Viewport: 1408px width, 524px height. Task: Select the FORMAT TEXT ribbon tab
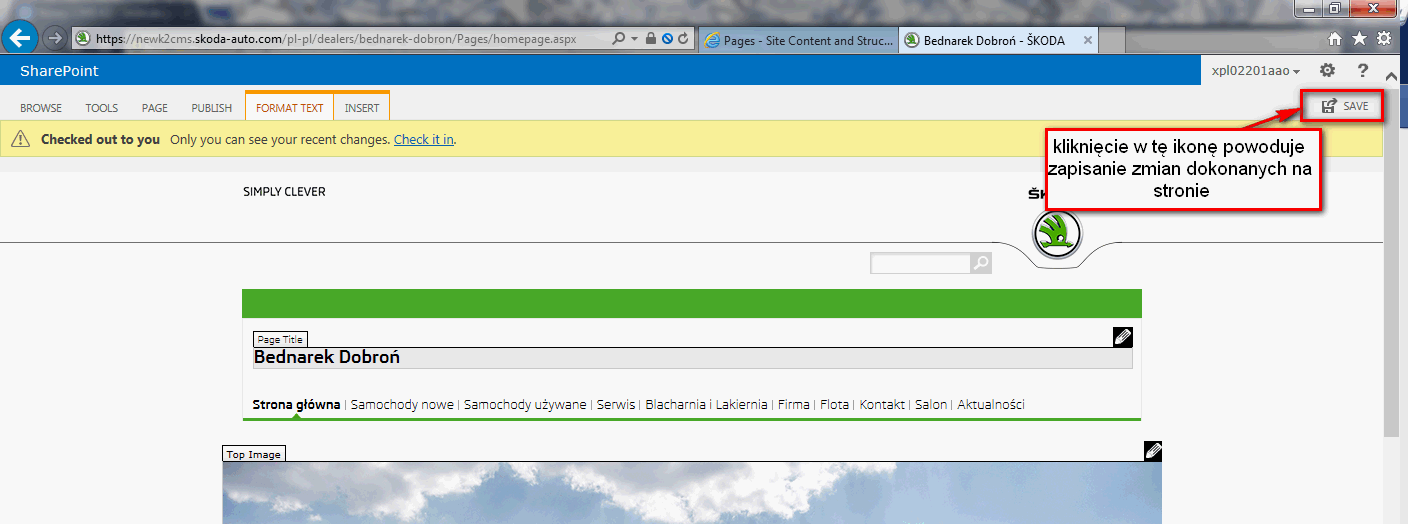click(289, 108)
